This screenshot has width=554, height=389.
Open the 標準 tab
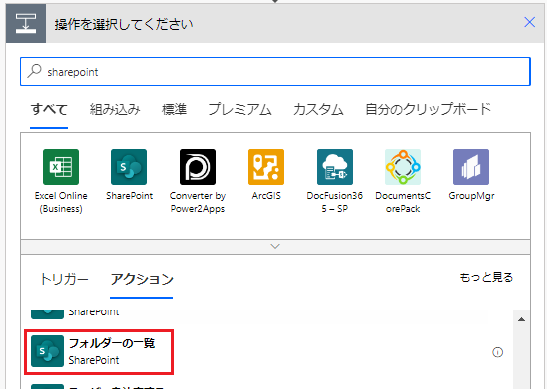(x=174, y=109)
